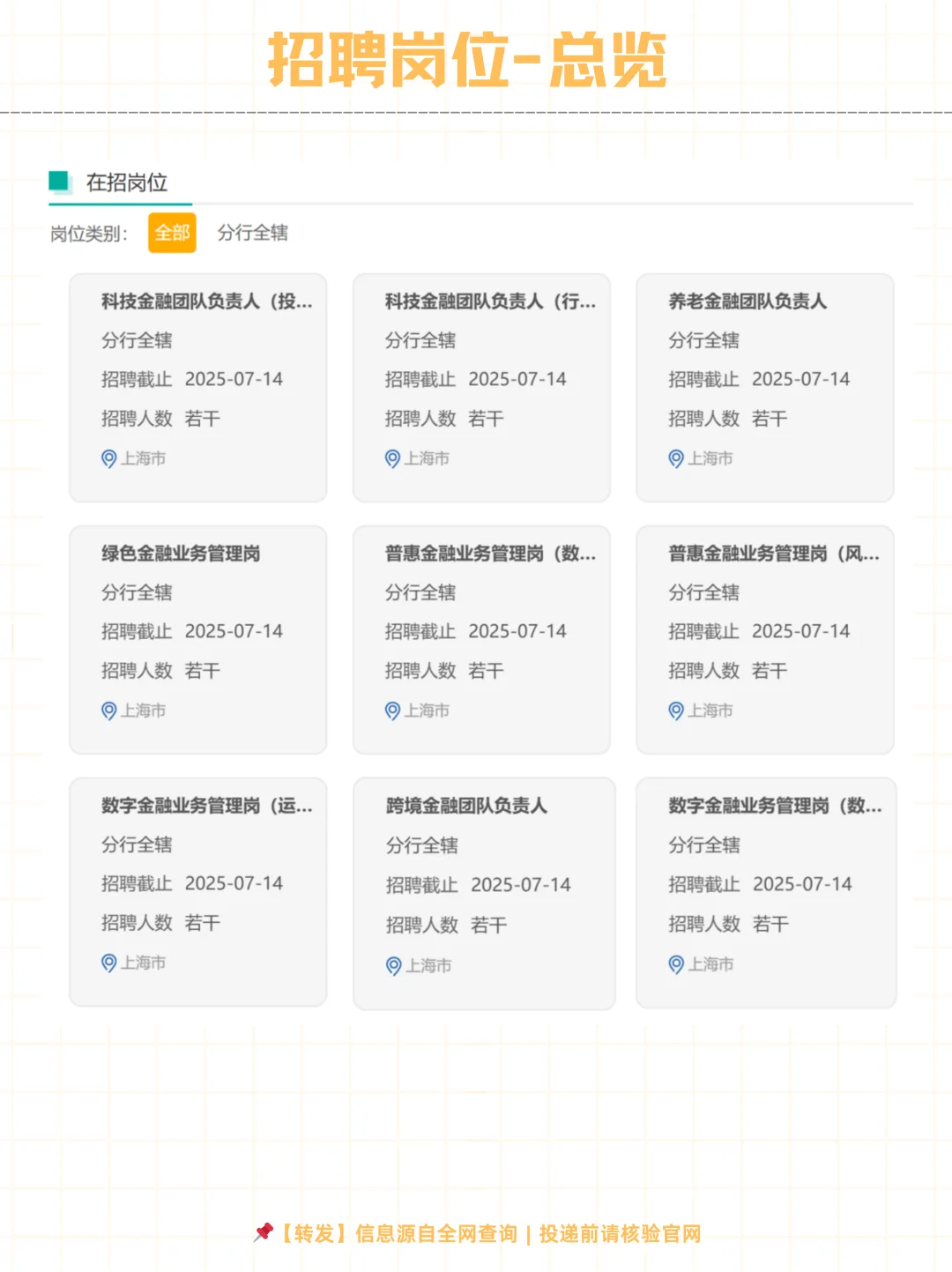
Task: Click 上海市 text in 跨境金融团队负责人 card
Action: pos(428,966)
